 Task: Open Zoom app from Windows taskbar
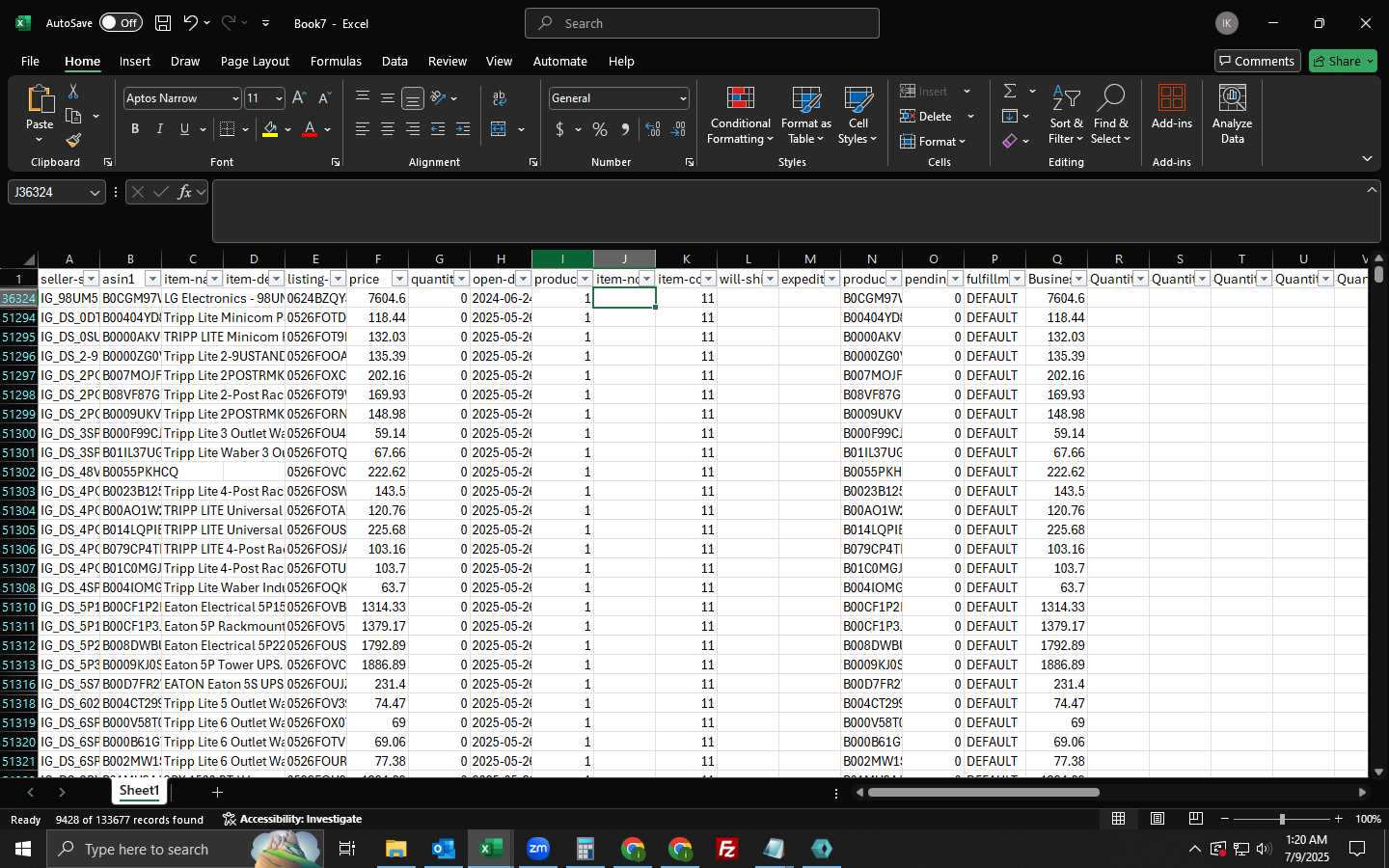click(538, 849)
